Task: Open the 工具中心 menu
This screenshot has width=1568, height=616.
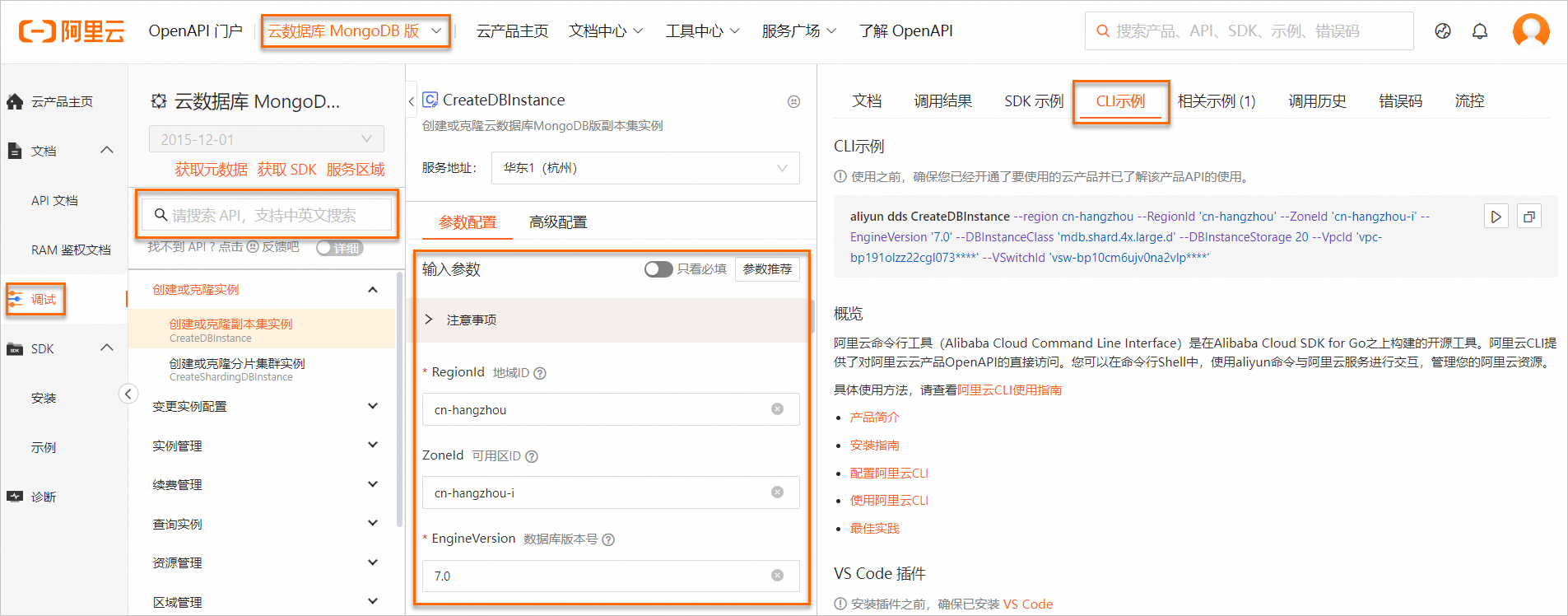Action: [702, 31]
